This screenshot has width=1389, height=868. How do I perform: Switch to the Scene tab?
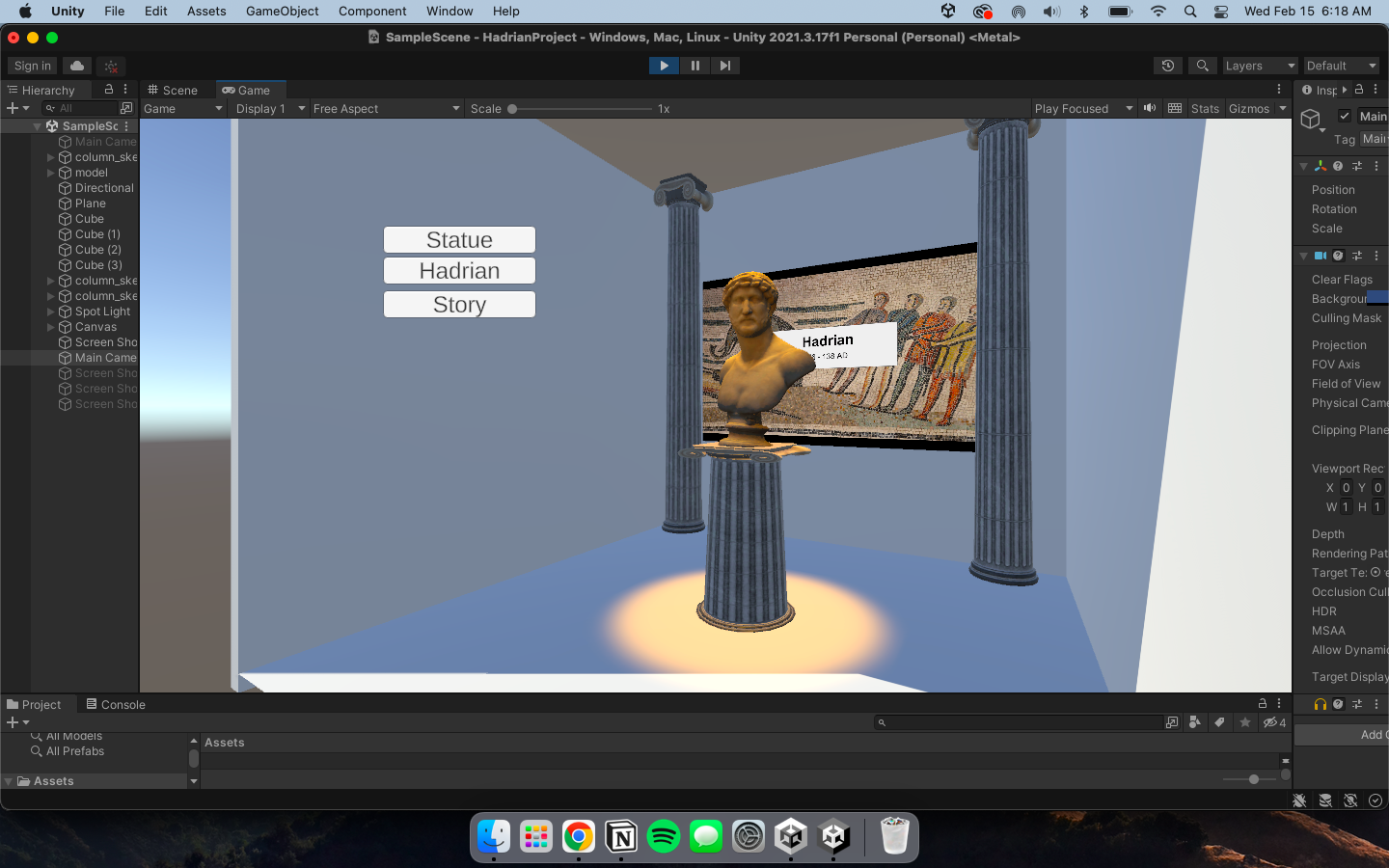pos(173,90)
